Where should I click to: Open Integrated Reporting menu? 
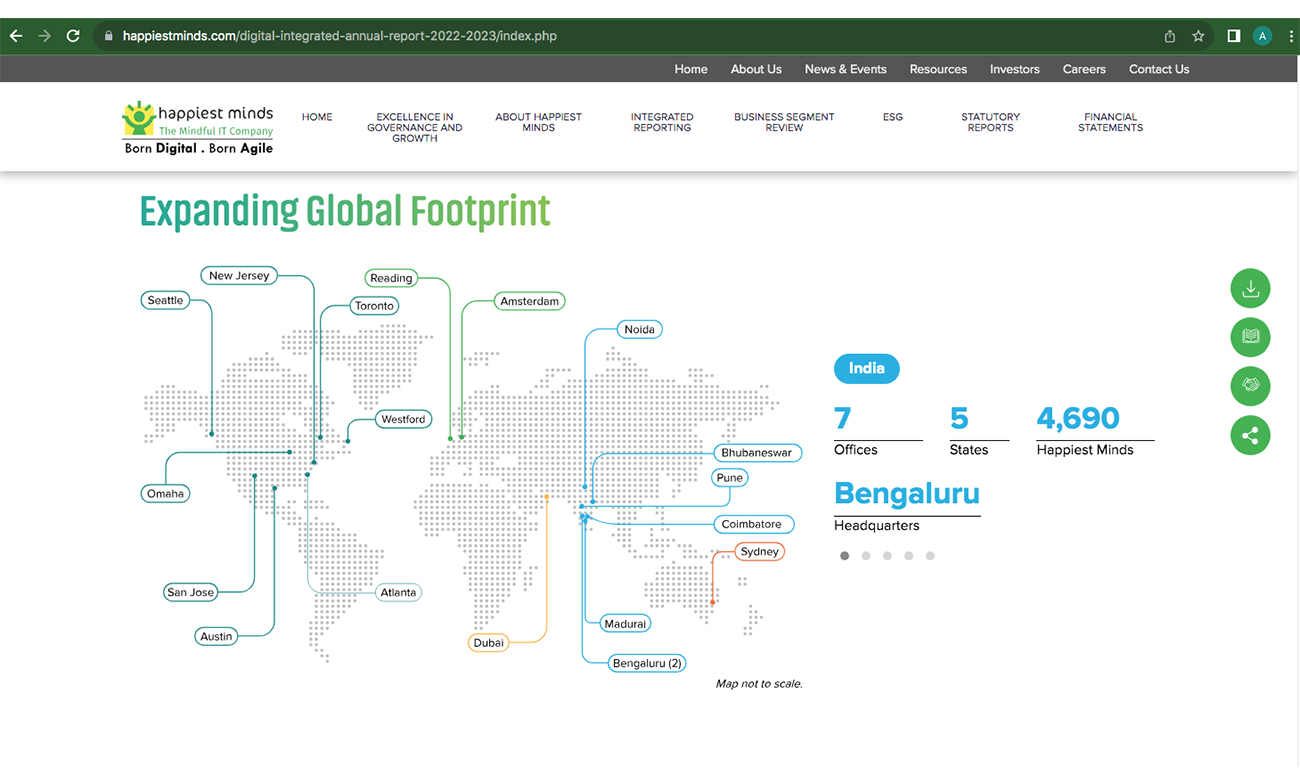(662, 122)
